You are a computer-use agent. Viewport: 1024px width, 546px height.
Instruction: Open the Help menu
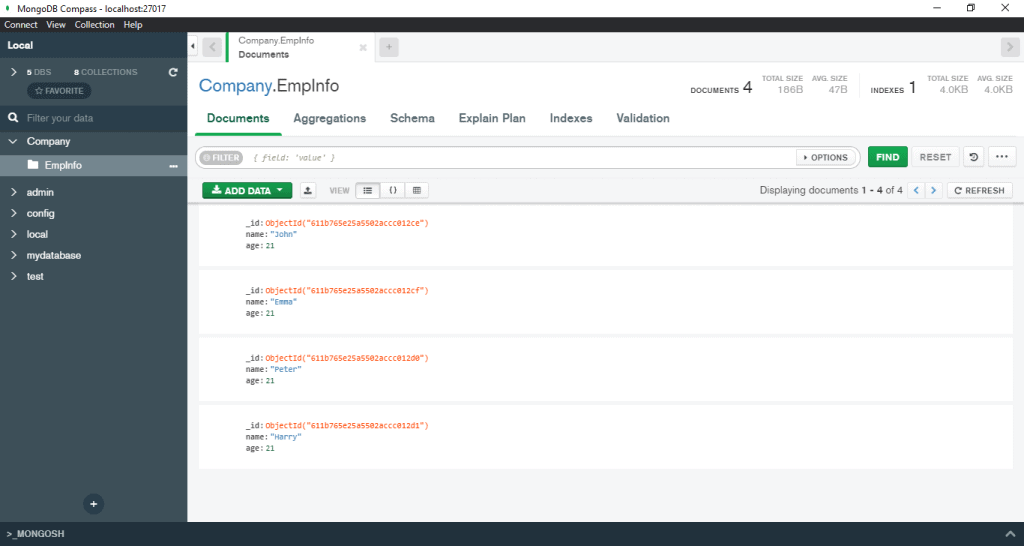pyautogui.click(x=133, y=25)
